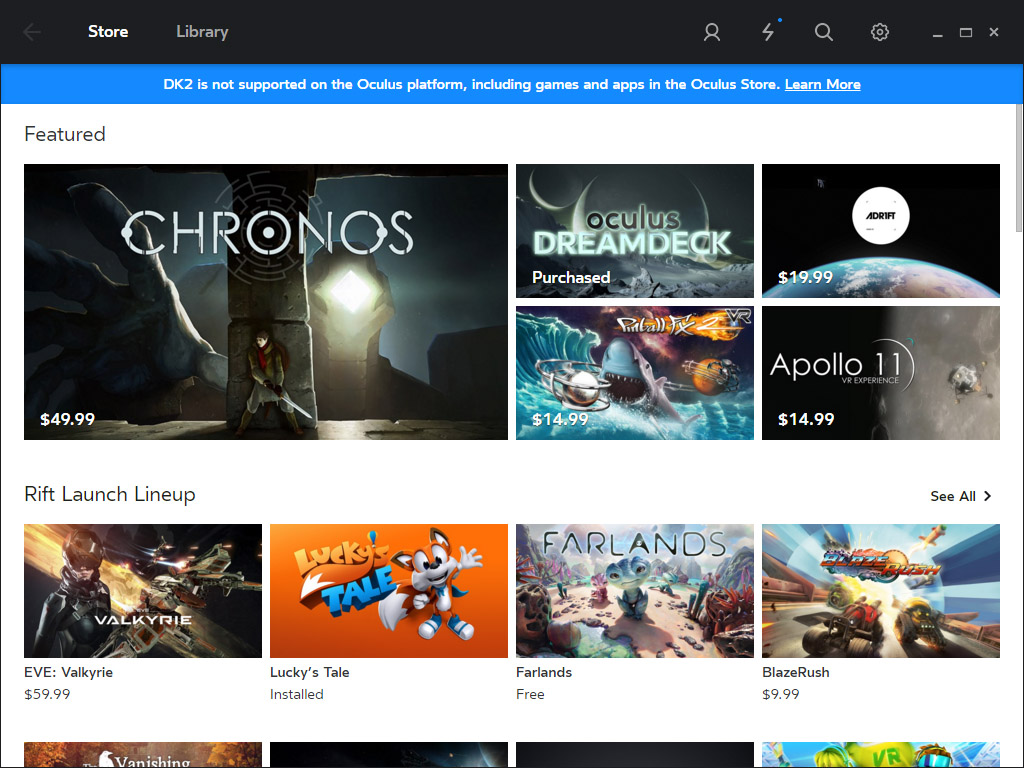Open the Oculus Dreamdeck tile
Image resolution: width=1024 pixels, height=768 pixels.
(x=635, y=231)
